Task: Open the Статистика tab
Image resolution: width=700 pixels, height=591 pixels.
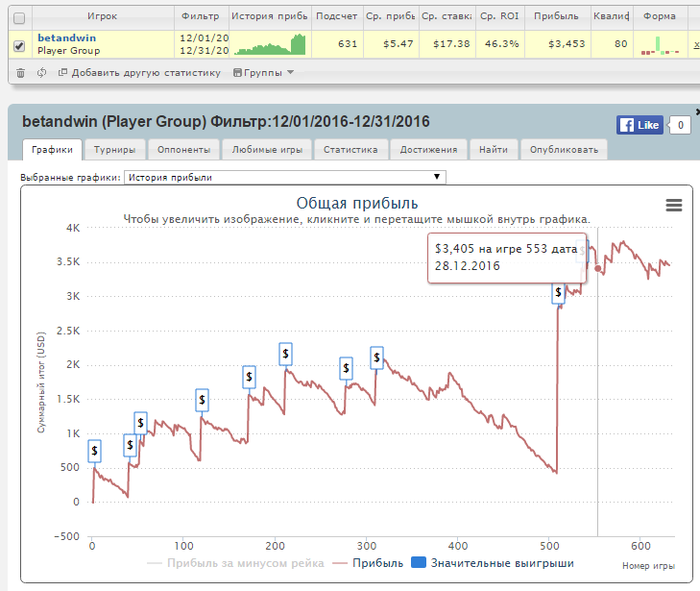Action: pos(350,150)
